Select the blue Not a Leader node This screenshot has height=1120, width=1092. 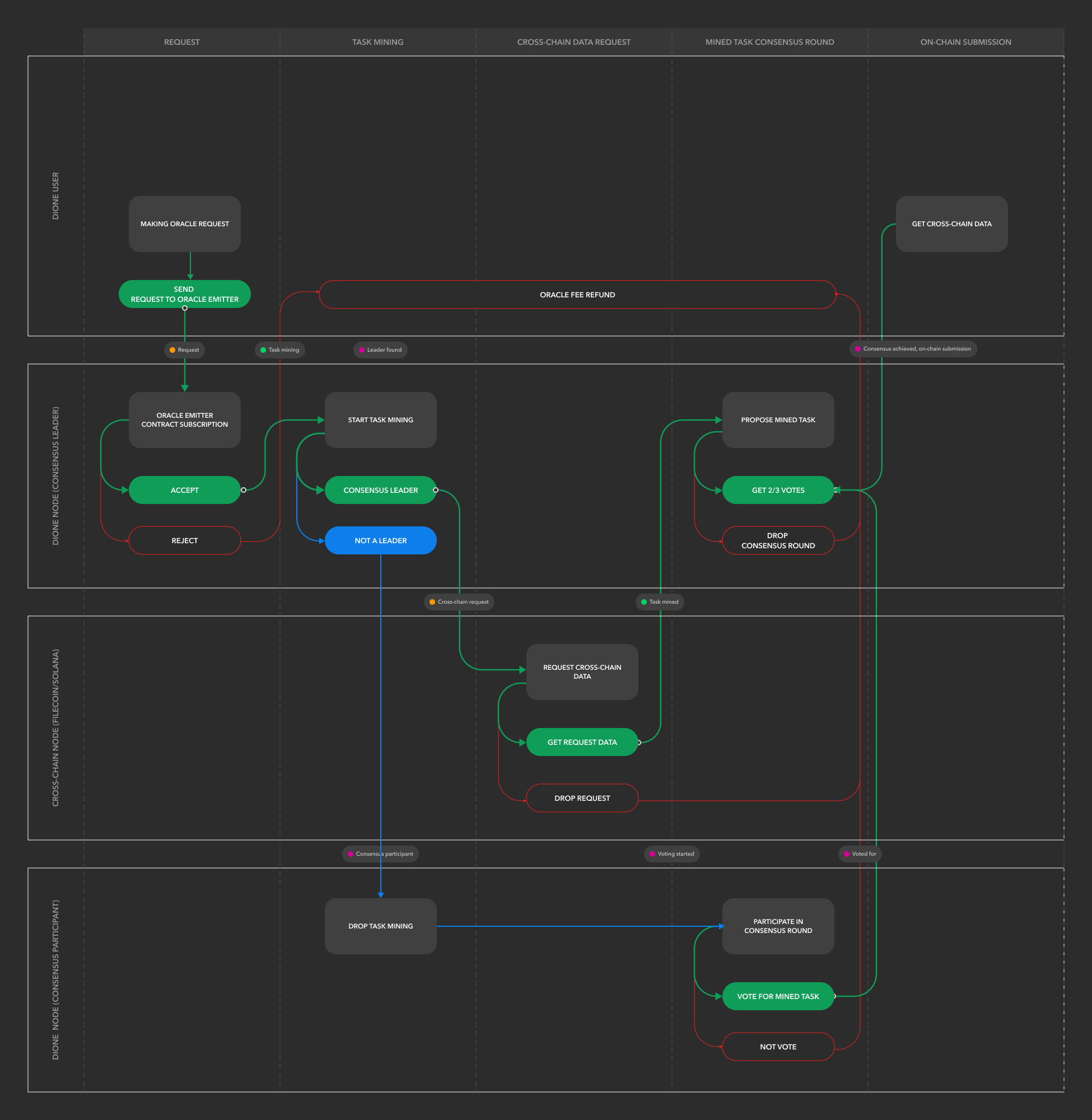click(380, 540)
